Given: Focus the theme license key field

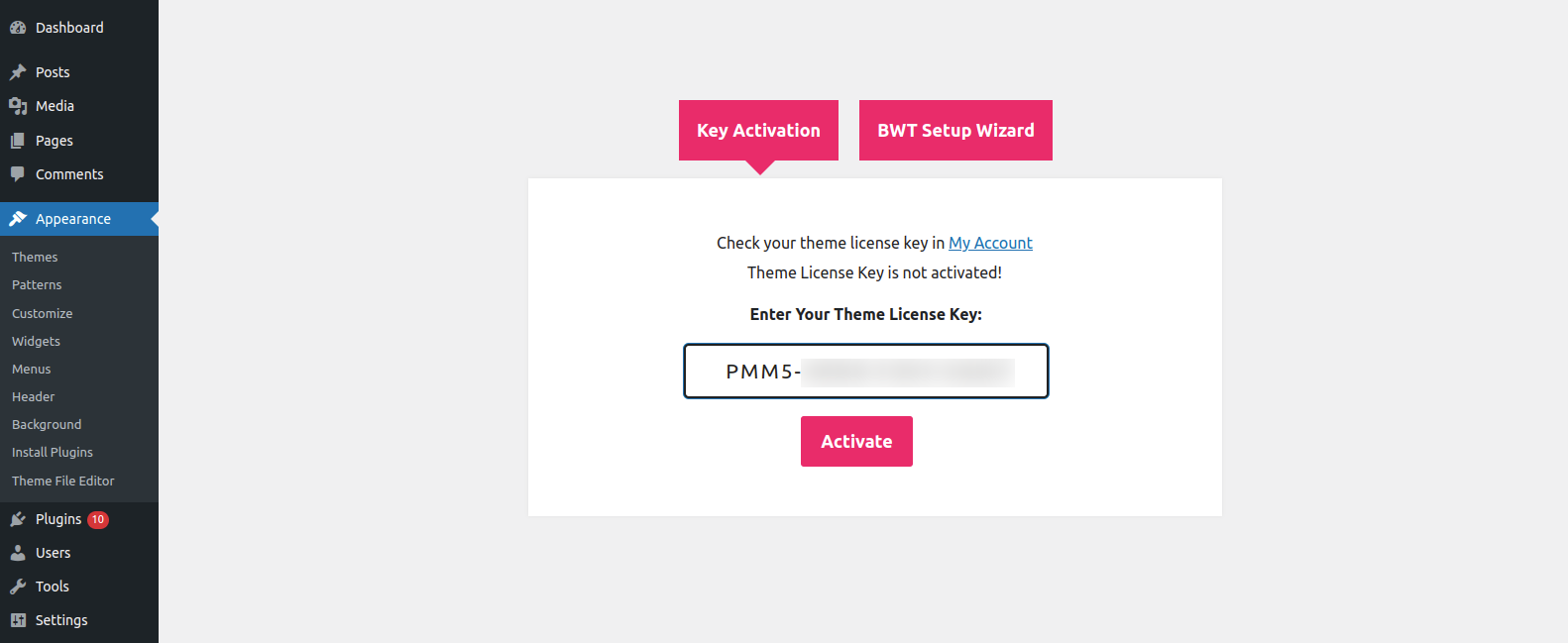Looking at the screenshot, I should click(x=866, y=372).
